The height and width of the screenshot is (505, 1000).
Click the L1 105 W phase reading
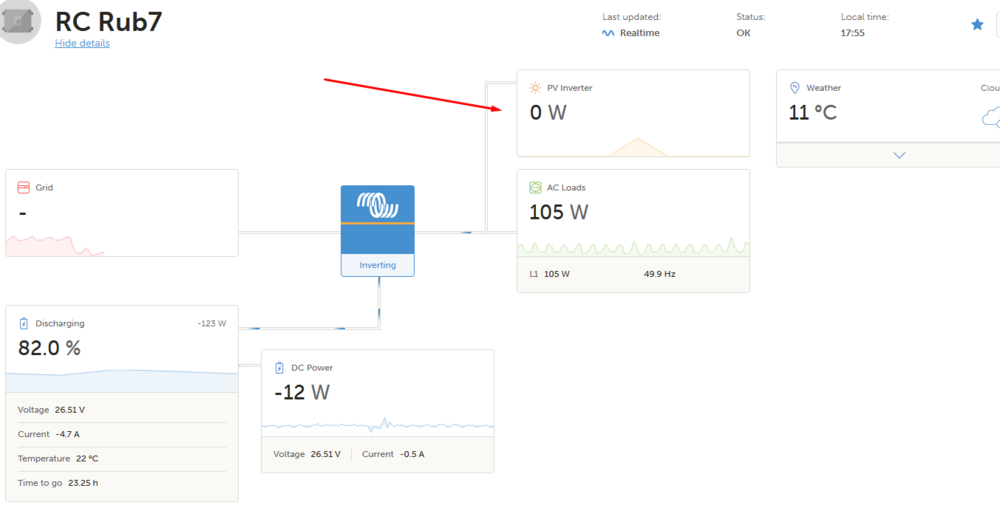click(549, 274)
